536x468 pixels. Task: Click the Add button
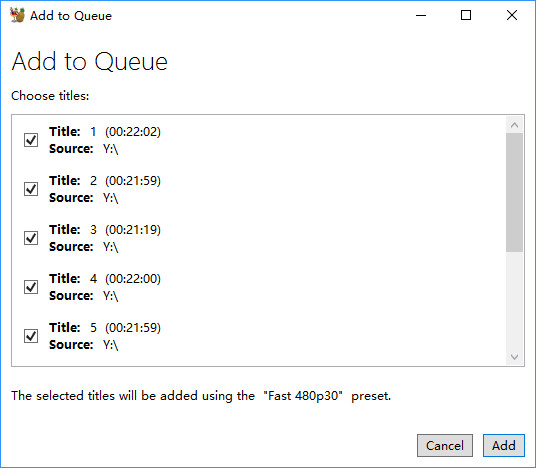[x=504, y=445]
